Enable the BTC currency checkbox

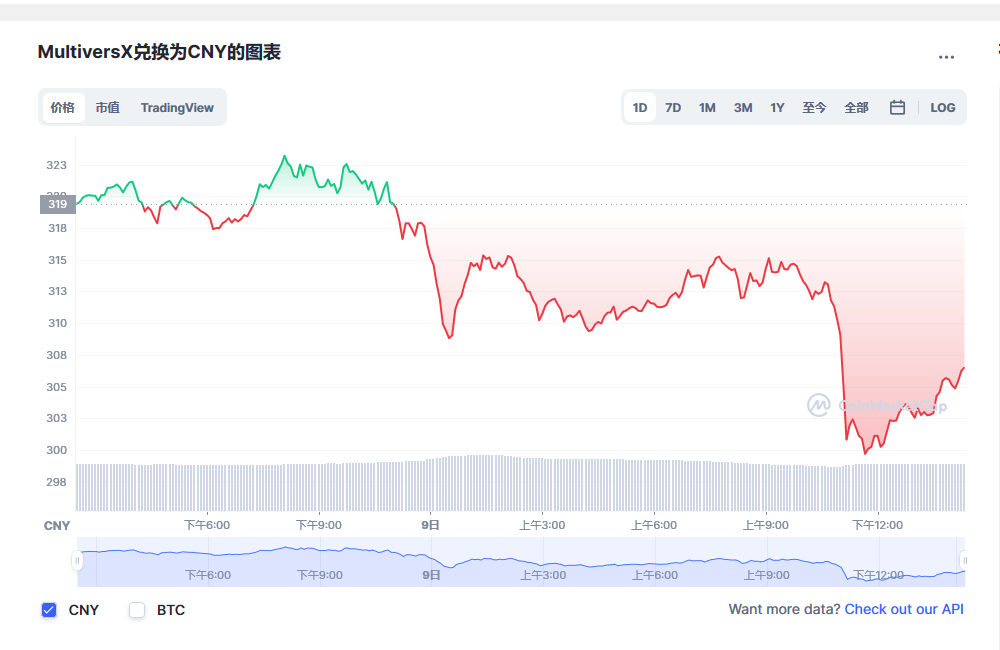pyautogui.click(x=137, y=610)
